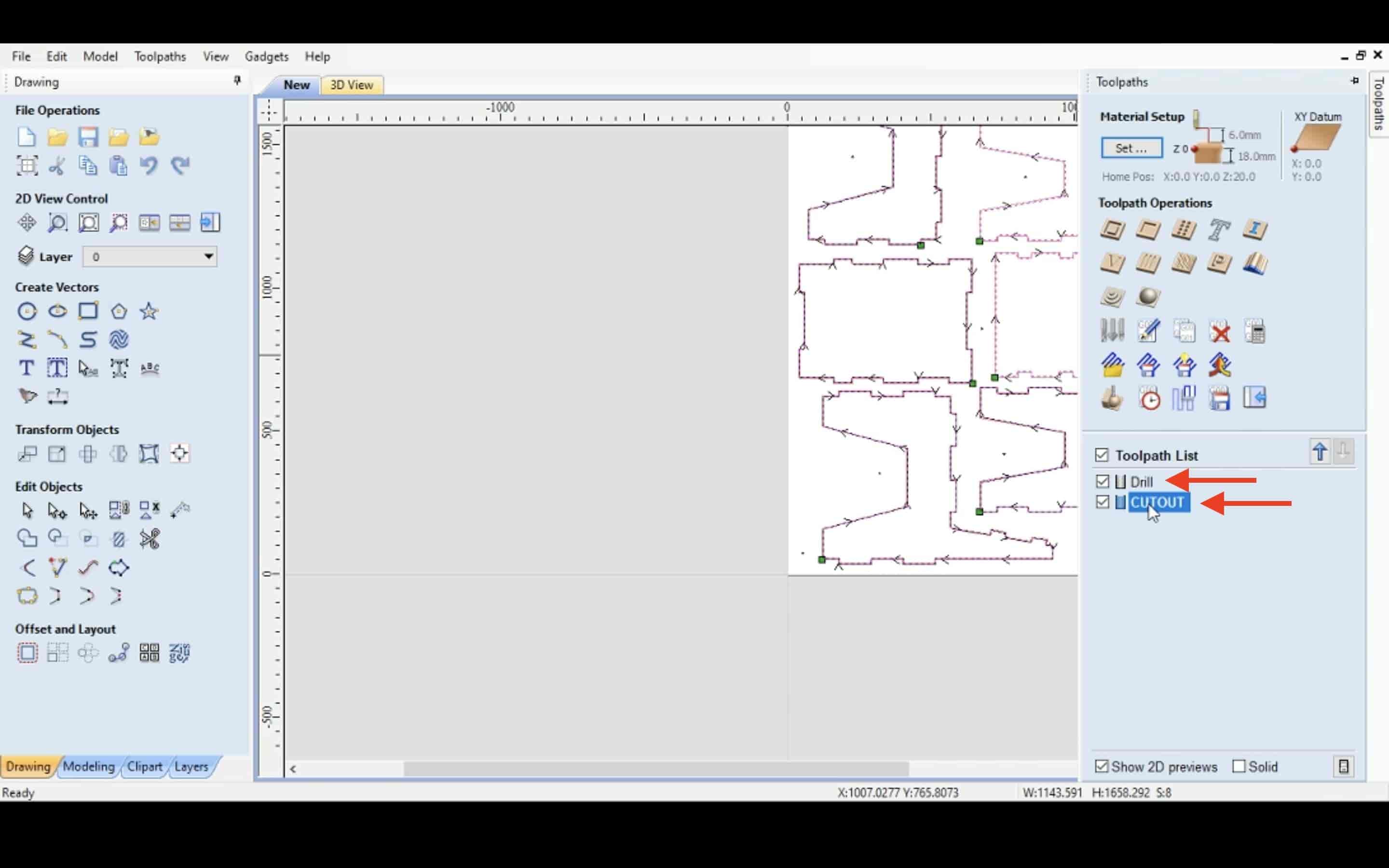Image resolution: width=1389 pixels, height=868 pixels.
Task: Select the CUTOUT toolpath in list
Action: pyautogui.click(x=1156, y=501)
